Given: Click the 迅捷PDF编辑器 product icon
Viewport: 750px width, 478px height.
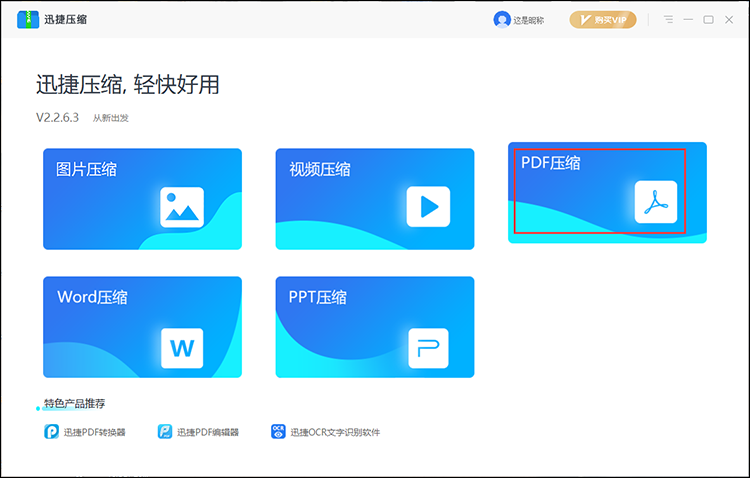Looking at the screenshot, I should click(x=165, y=432).
